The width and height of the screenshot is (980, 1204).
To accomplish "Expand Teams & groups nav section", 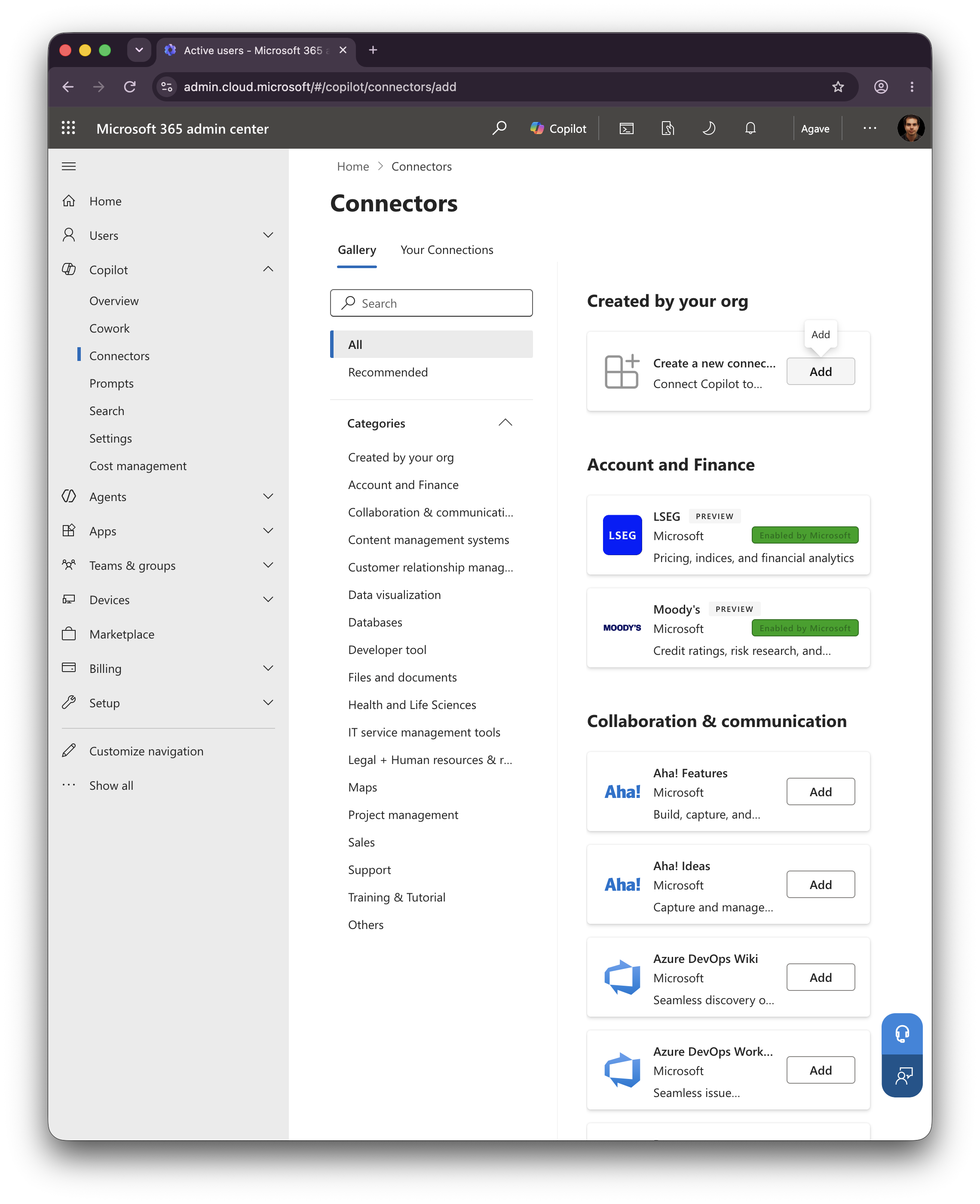I will pos(268,565).
